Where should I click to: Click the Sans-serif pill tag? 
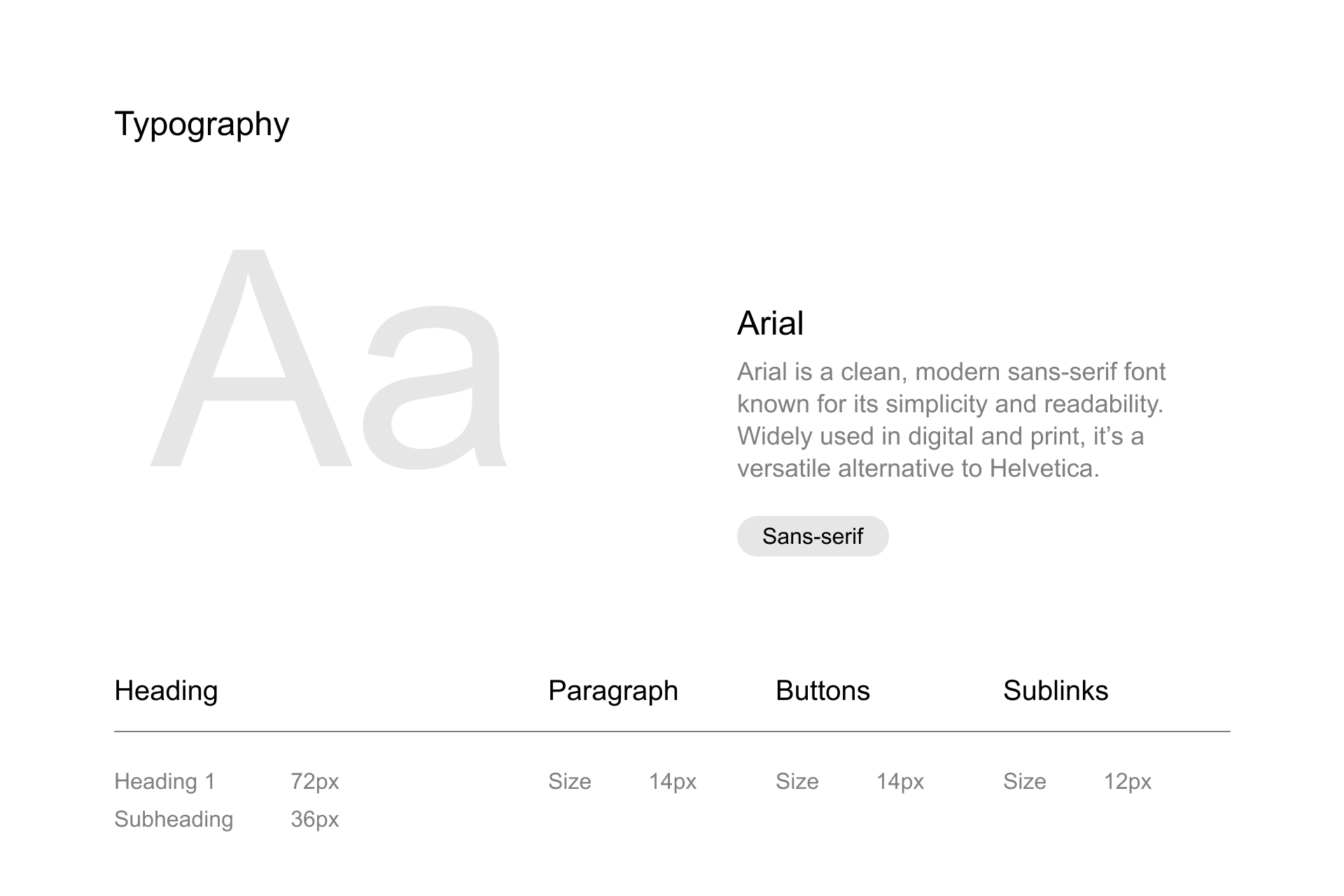tap(813, 536)
